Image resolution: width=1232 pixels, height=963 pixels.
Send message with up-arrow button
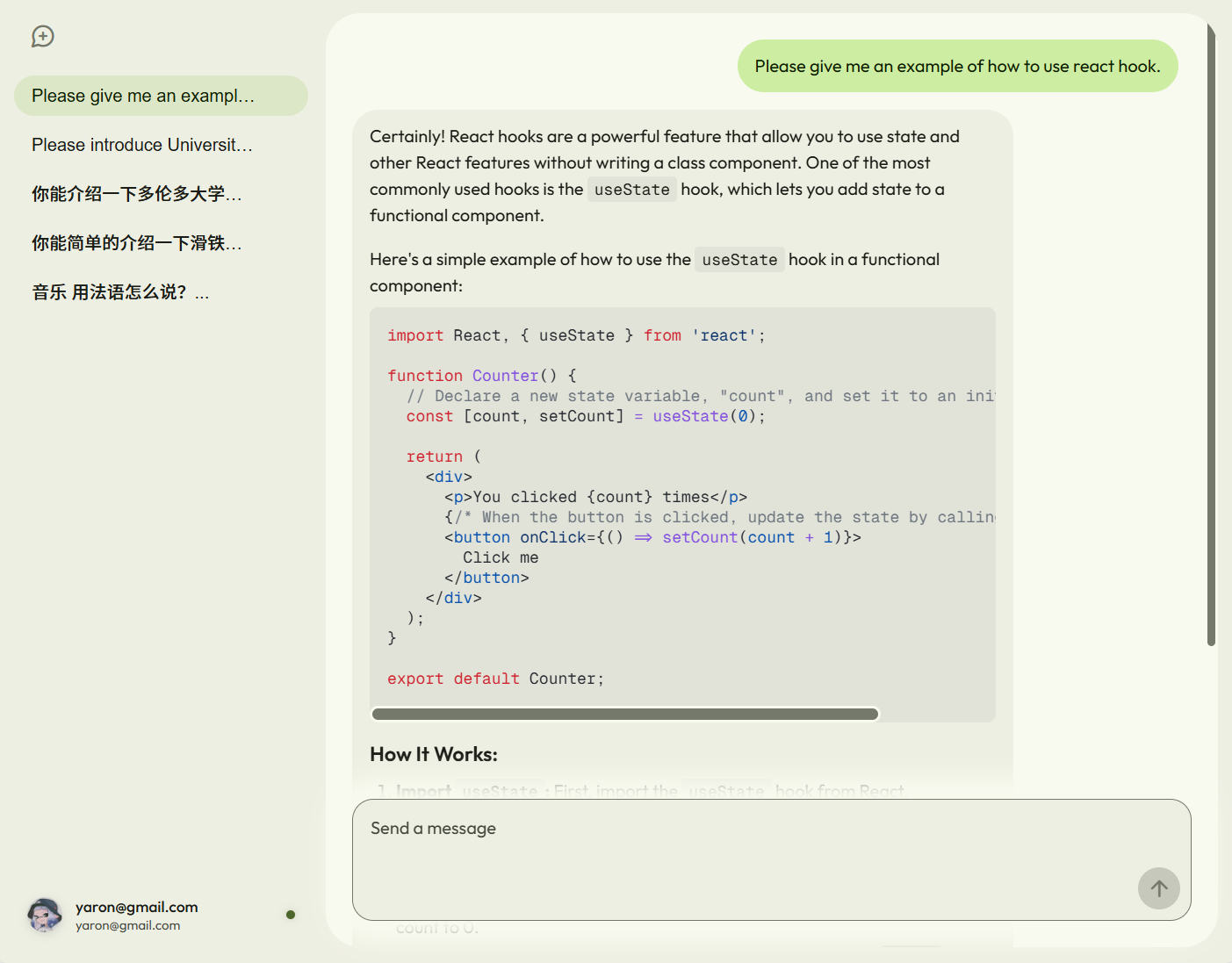(1158, 888)
